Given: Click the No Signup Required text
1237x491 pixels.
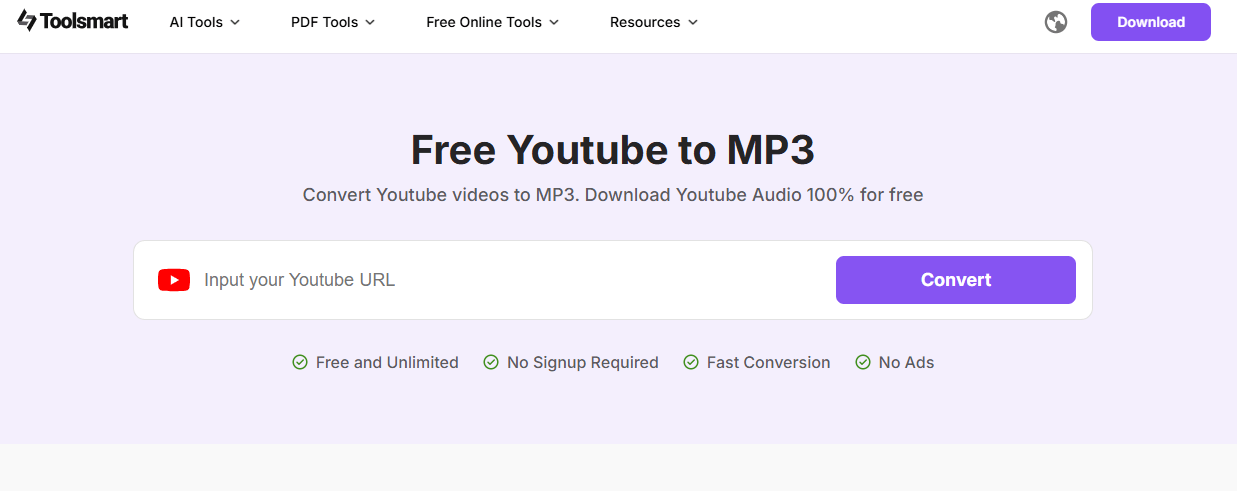Looking at the screenshot, I should (583, 362).
